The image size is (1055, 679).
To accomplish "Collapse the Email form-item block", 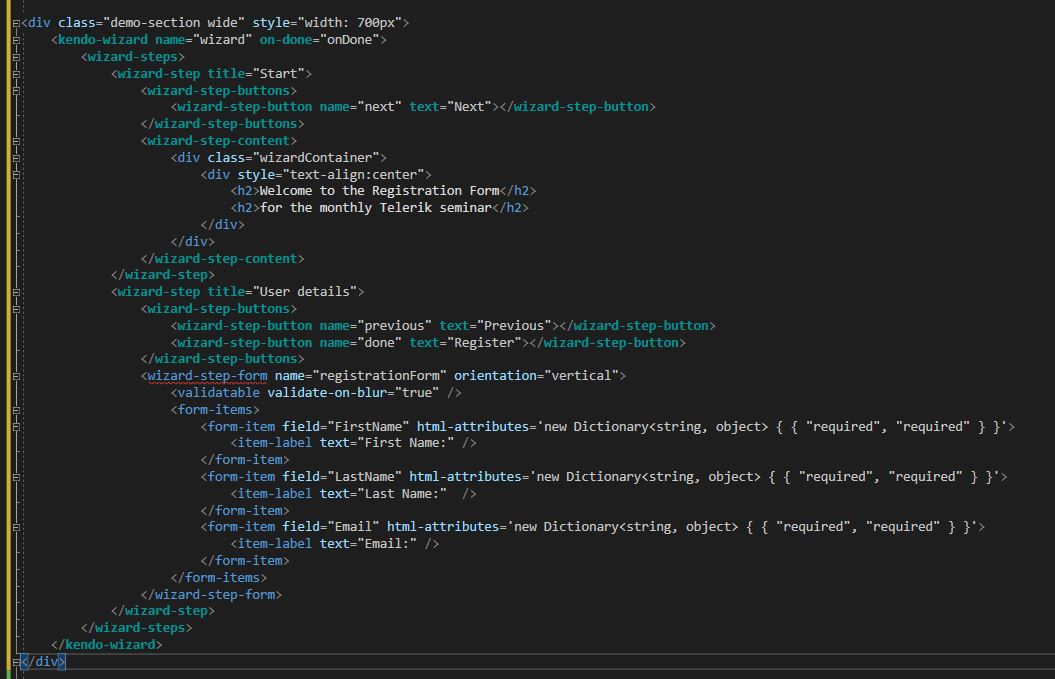I will (x=16, y=528).
